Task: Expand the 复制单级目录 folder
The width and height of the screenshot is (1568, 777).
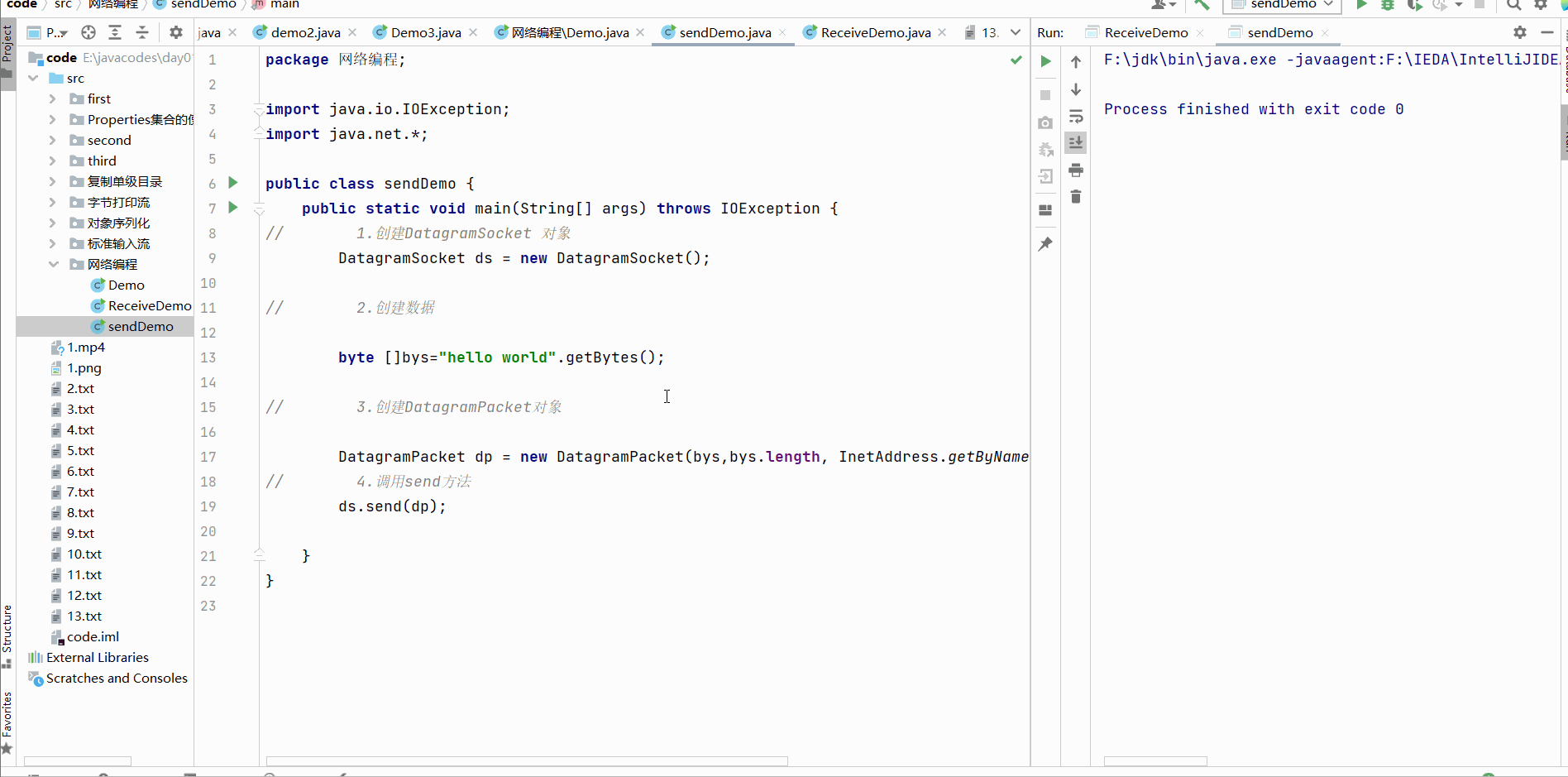Action: point(53,181)
